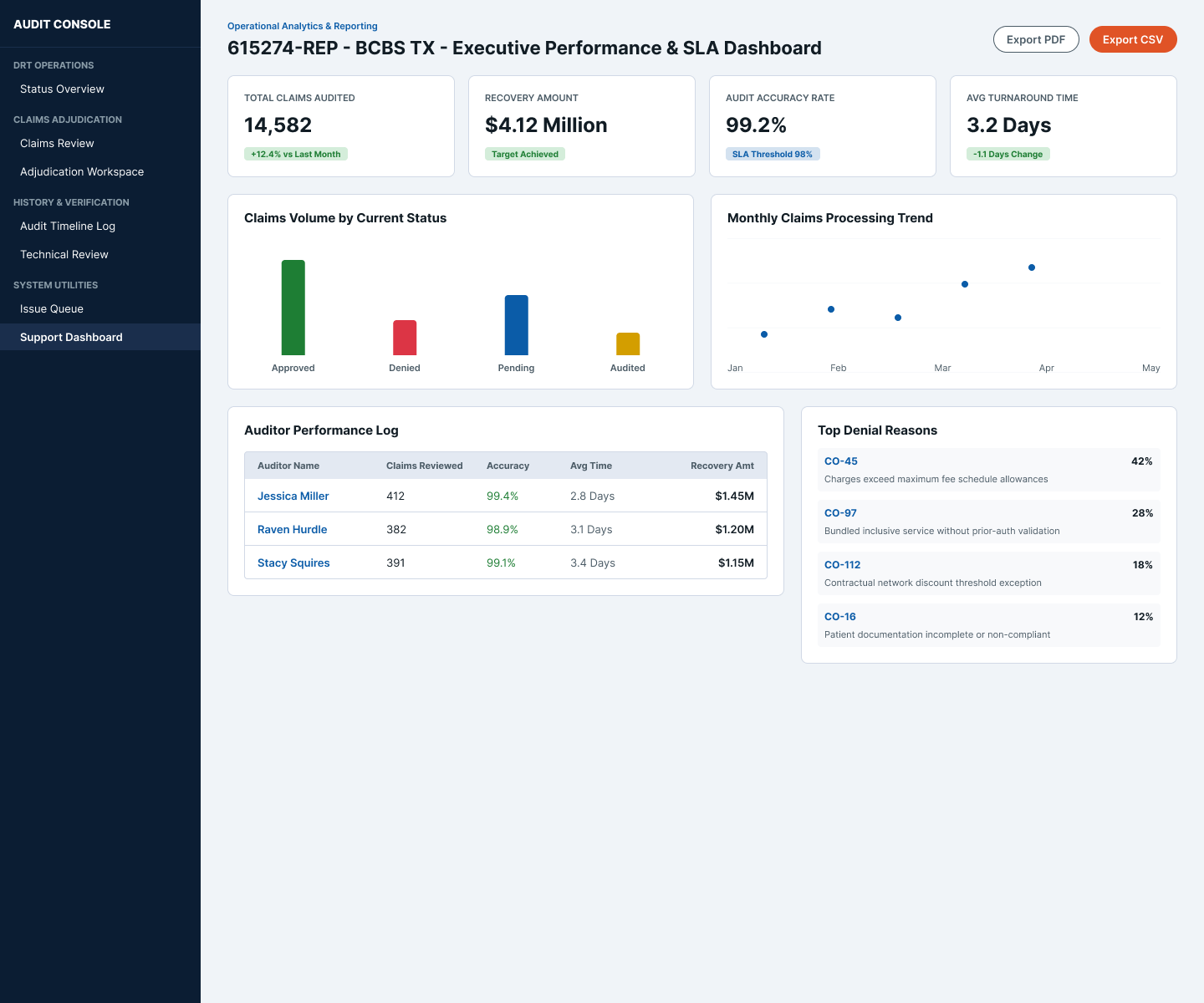
Task: Click the '+12.4% vs Last Month' badge
Action: (x=296, y=154)
